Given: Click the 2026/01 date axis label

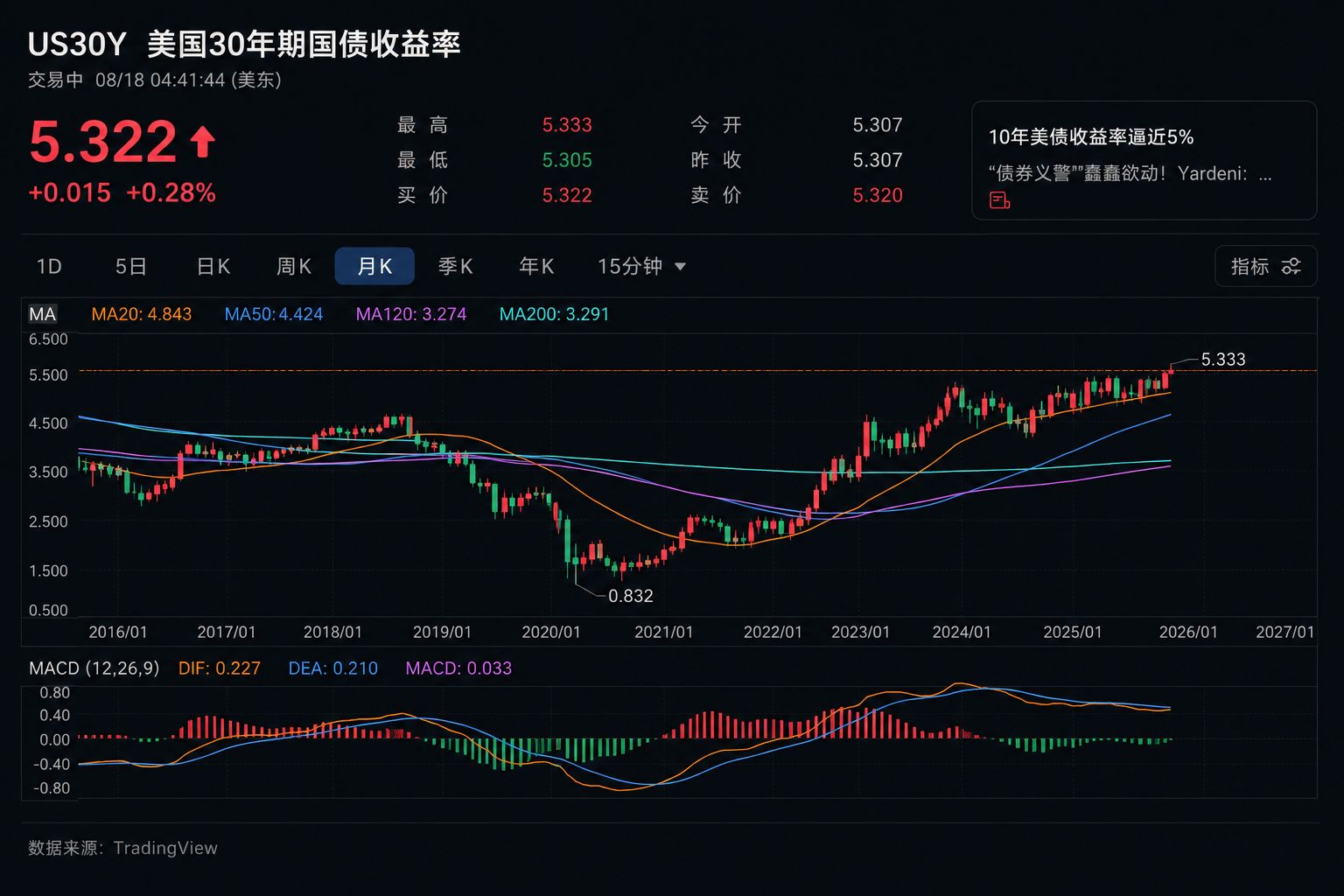Looking at the screenshot, I should 1188,632.
